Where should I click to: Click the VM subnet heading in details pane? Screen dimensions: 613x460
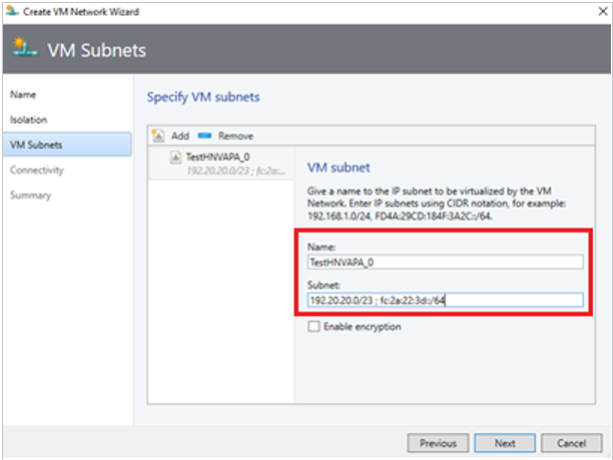339,168
